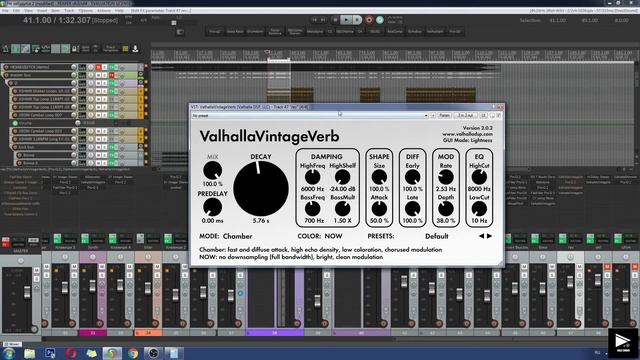Click GUI Mode: Lightness text
The height and width of the screenshot is (360, 640).
tap(468, 140)
